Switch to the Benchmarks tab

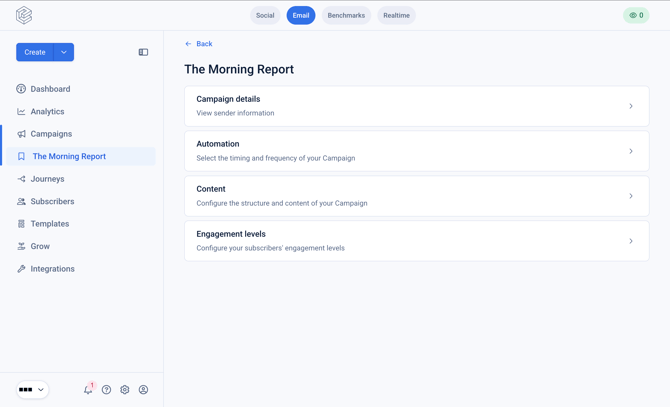(346, 15)
